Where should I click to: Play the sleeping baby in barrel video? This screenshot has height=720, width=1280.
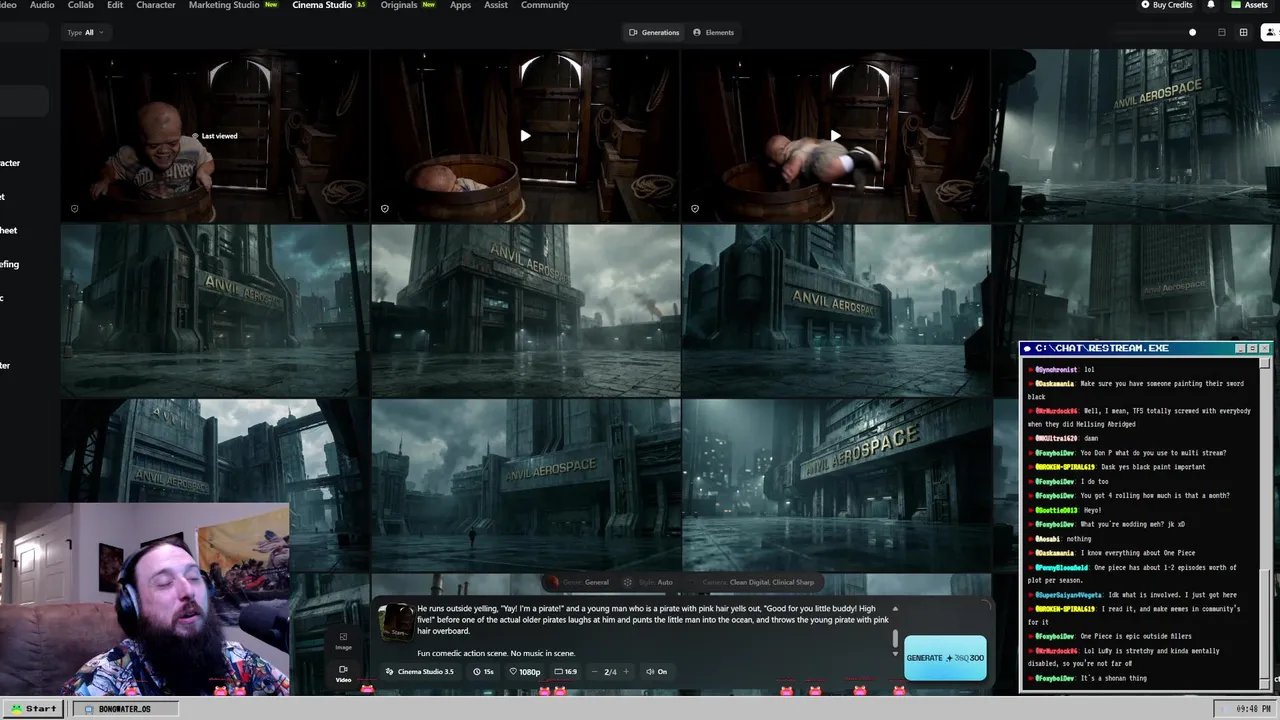pyautogui.click(x=525, y=136)
